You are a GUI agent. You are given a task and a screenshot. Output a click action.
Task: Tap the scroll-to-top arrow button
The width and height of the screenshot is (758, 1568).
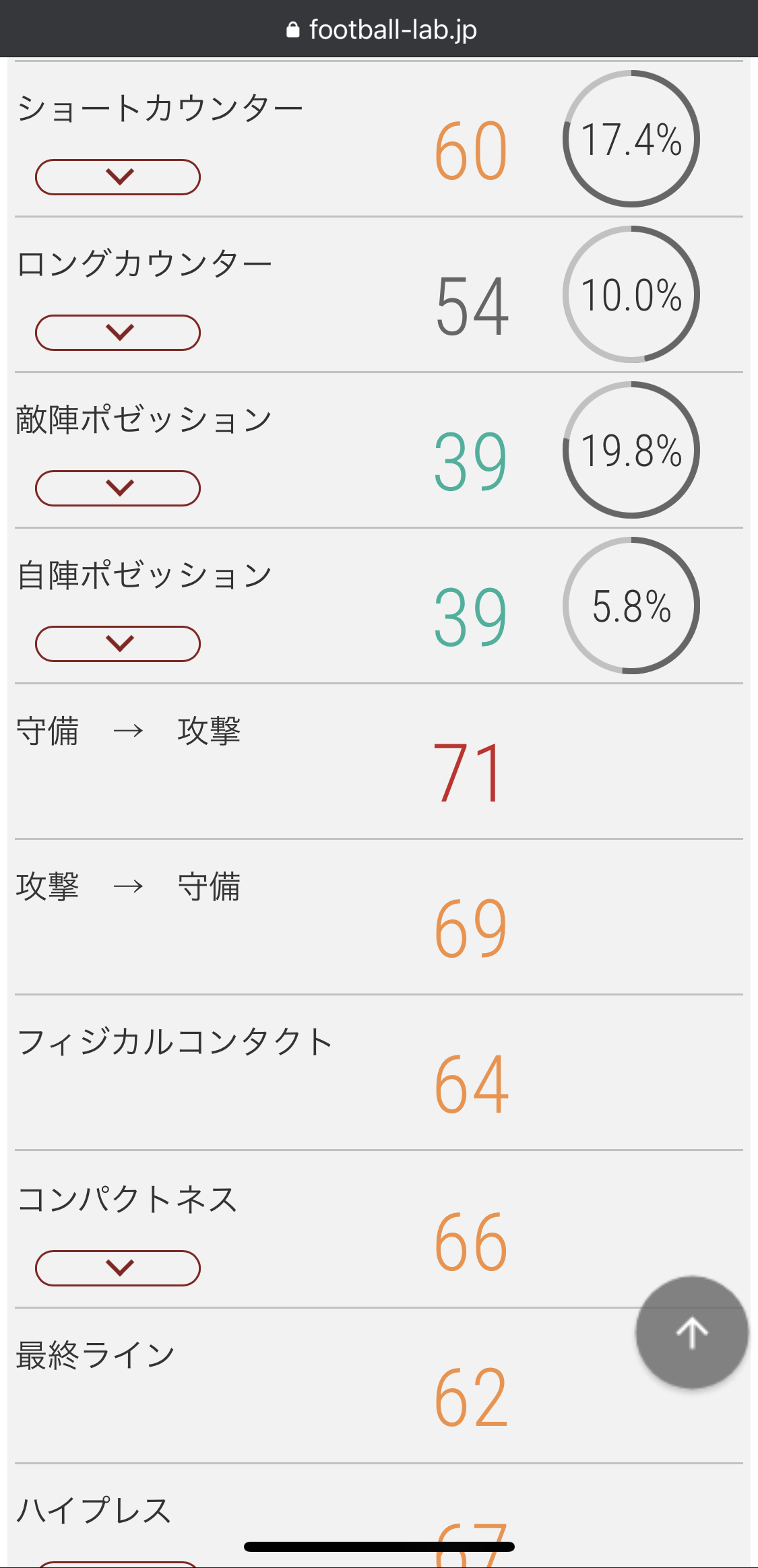click(x=692, y=1332)
